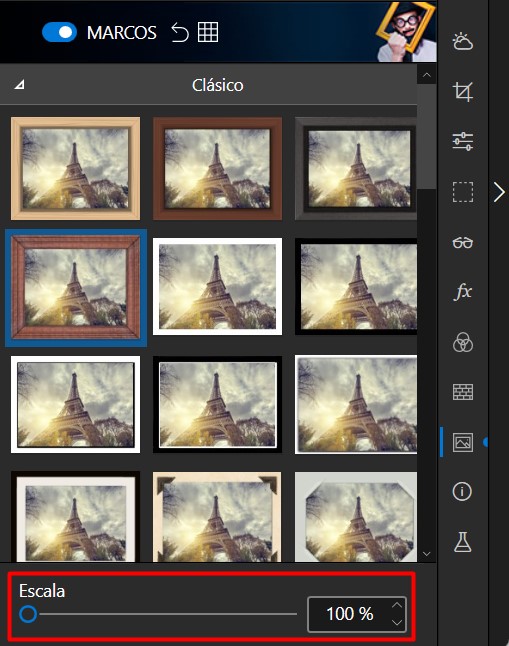Click the scrollbar up arrow of frames list

(427, 75)
